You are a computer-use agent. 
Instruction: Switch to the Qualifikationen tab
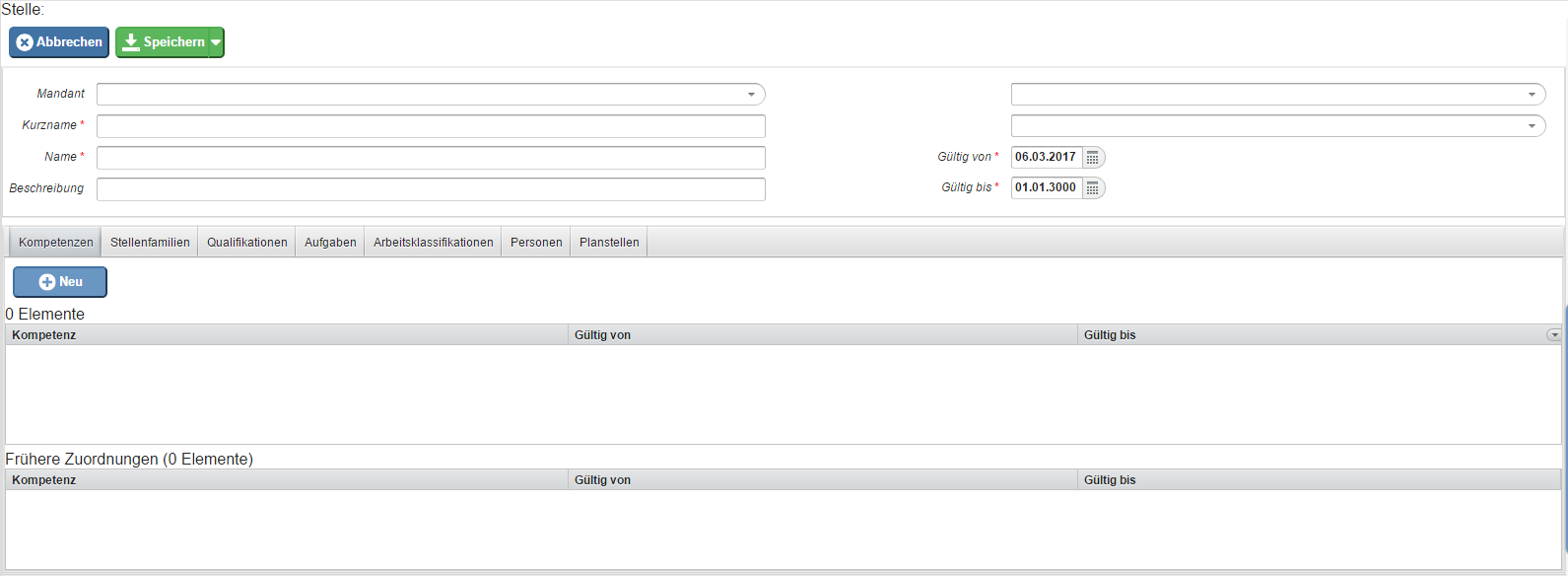click(247, 243)
